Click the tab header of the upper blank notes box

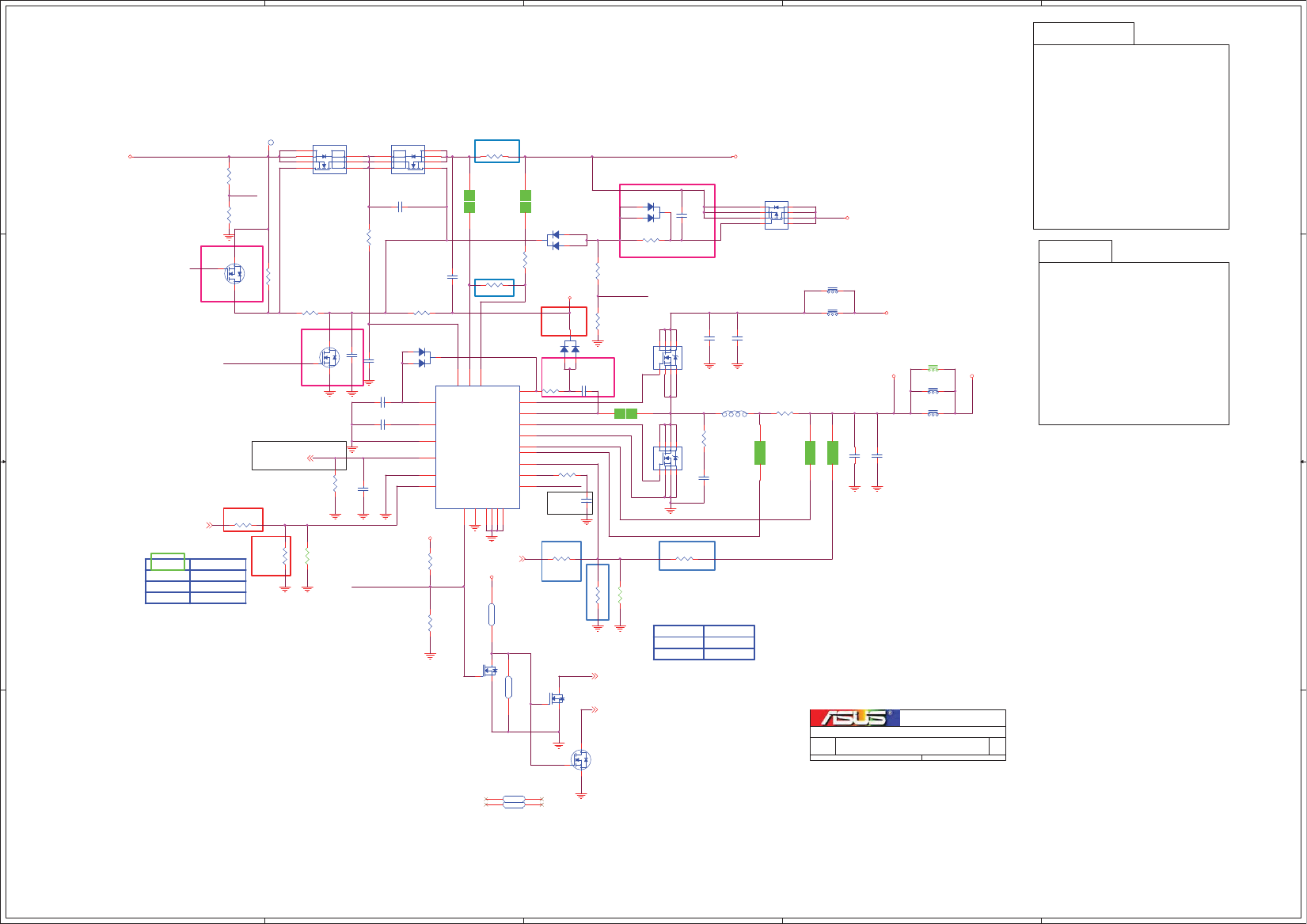1084,33
